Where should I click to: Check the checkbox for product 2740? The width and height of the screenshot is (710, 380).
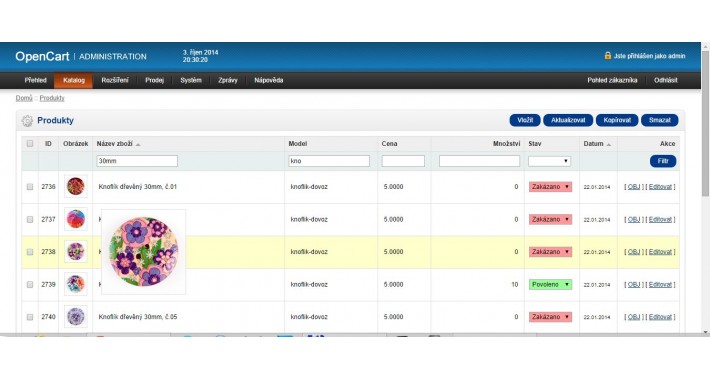tap(30, 317)
